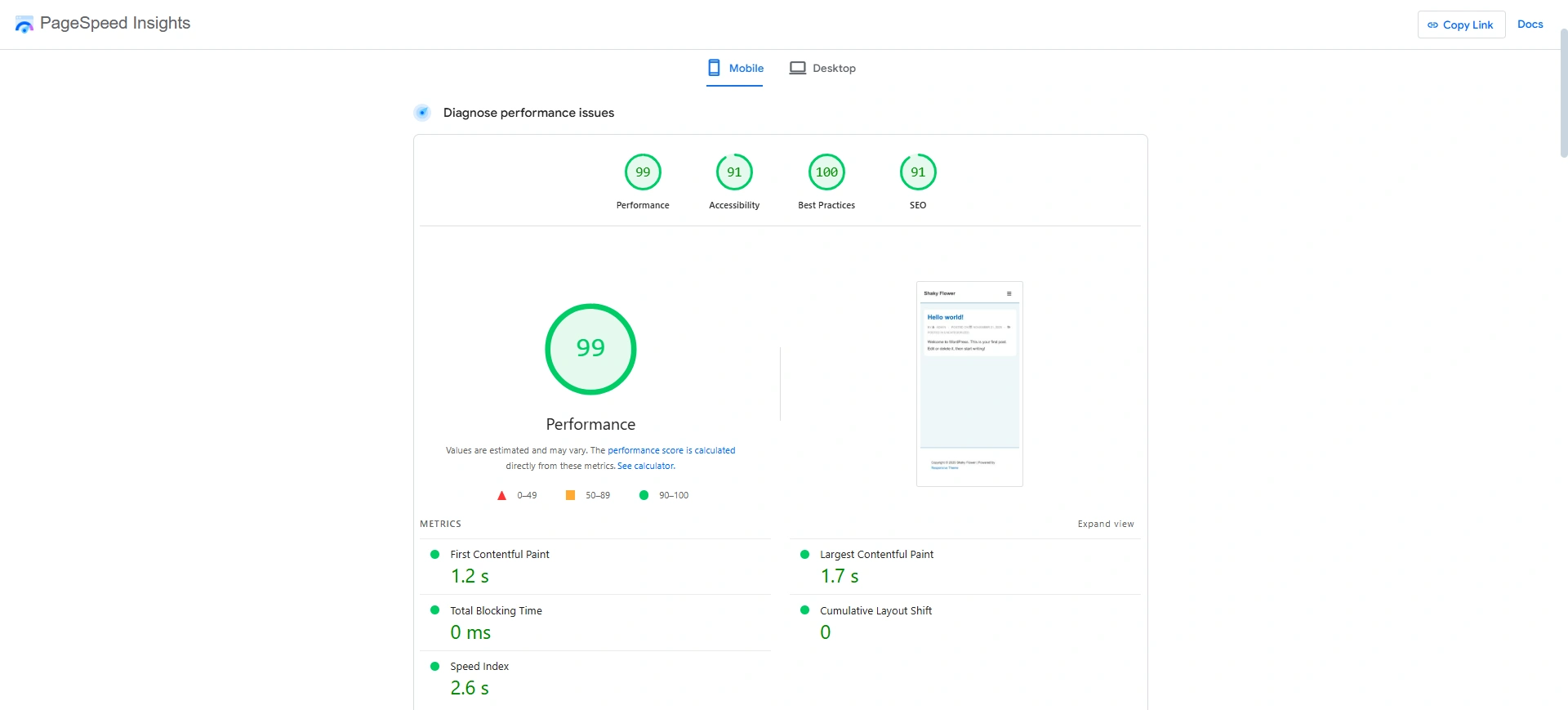
Task: Click the large 'Performance' heading under the gauge
Action: (x=590, y=424)
